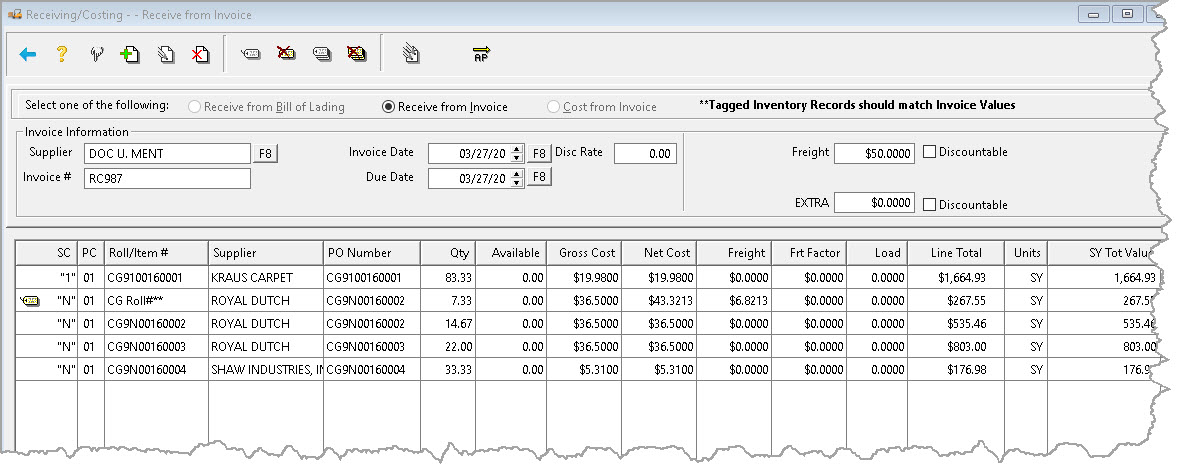Screen dimensions: 1180x470
Task: Click the Available column header
Action: point(511,253)
